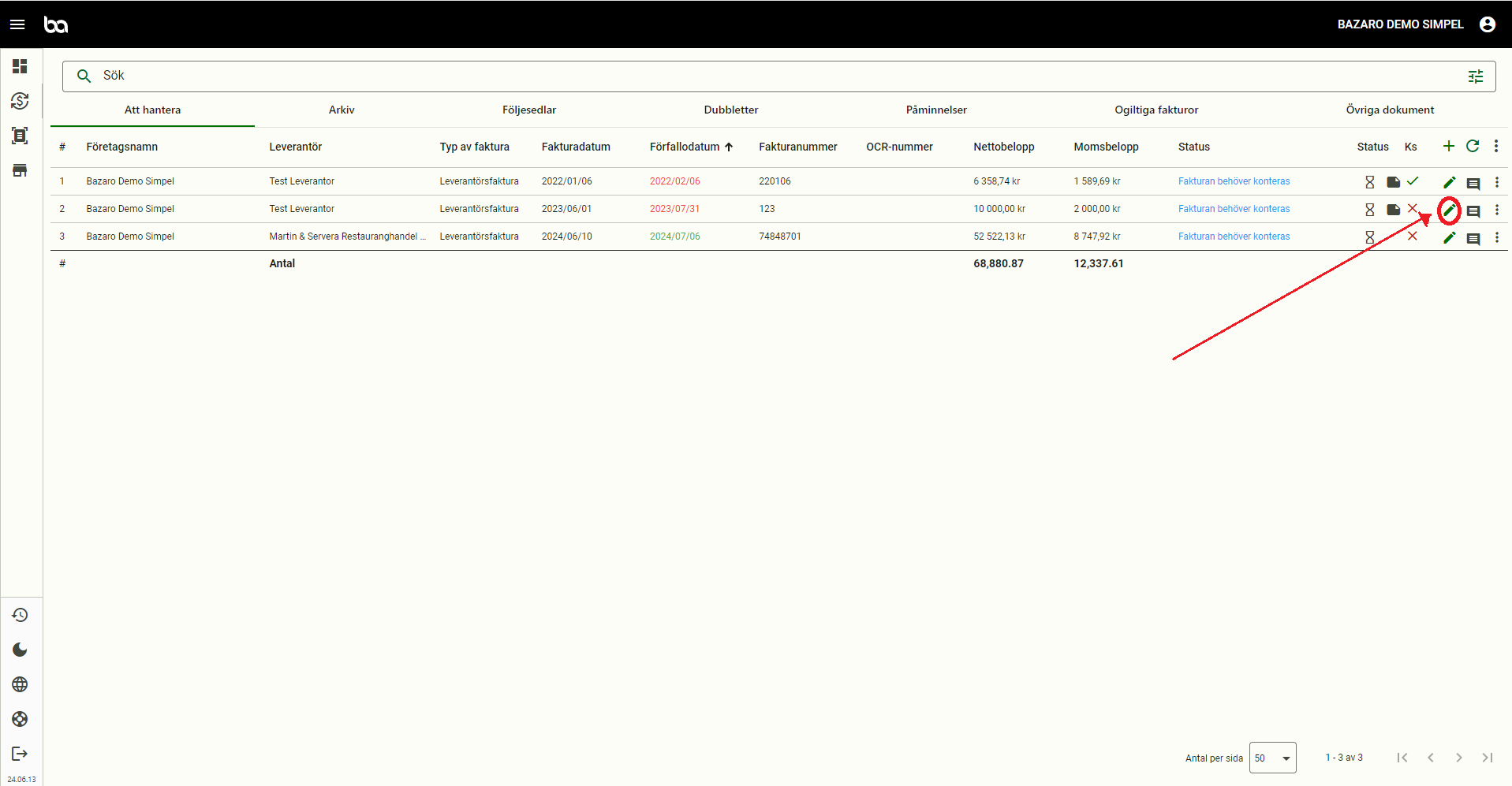This screenshot has width=1512, height=786.
Task: Go to the last page
Action: [1488, 758]
